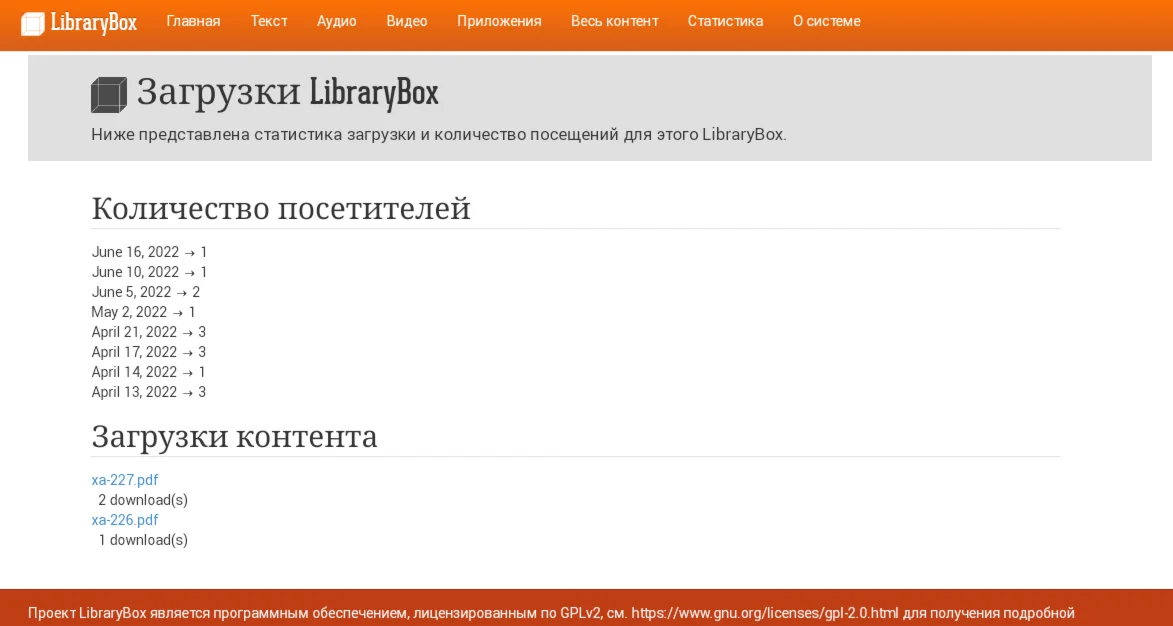
Task: Select the May 2, 2022 visitor entry
Action: 144,312
